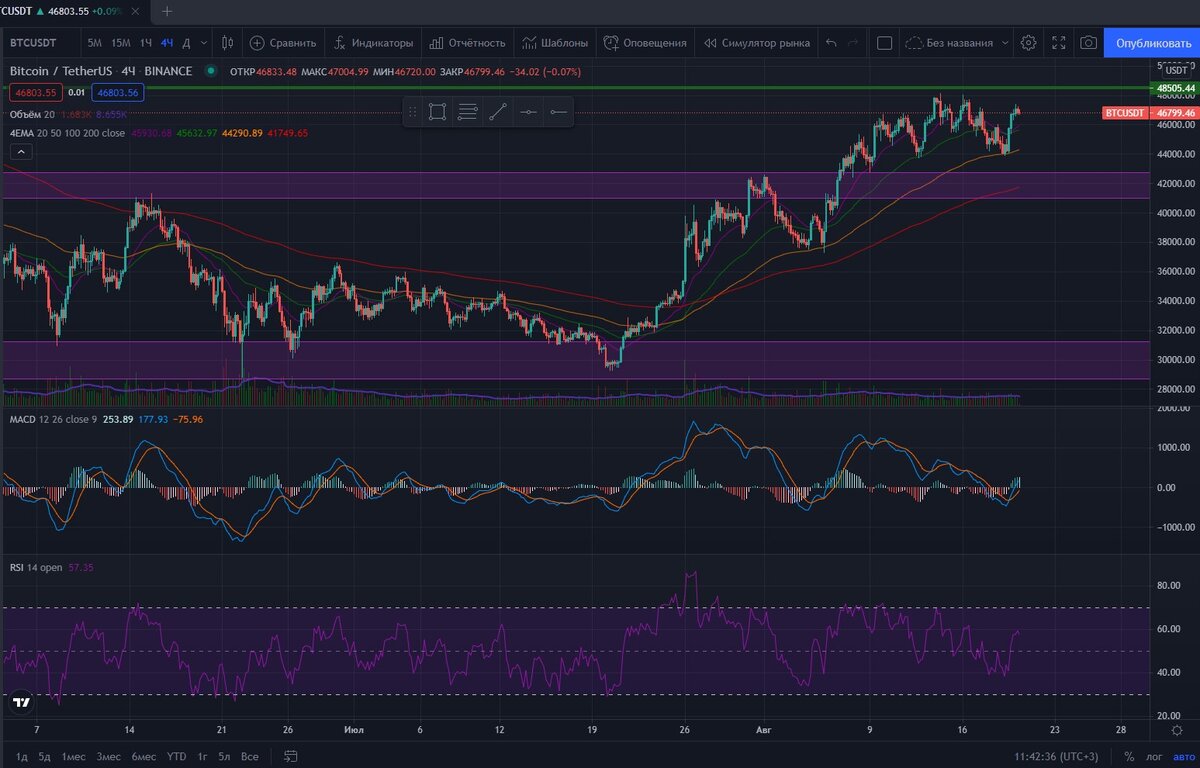Image resolution: width=1200 pixels, height=768 pixels.
Task: Click the green market status dot
Action: coord(210,71)
